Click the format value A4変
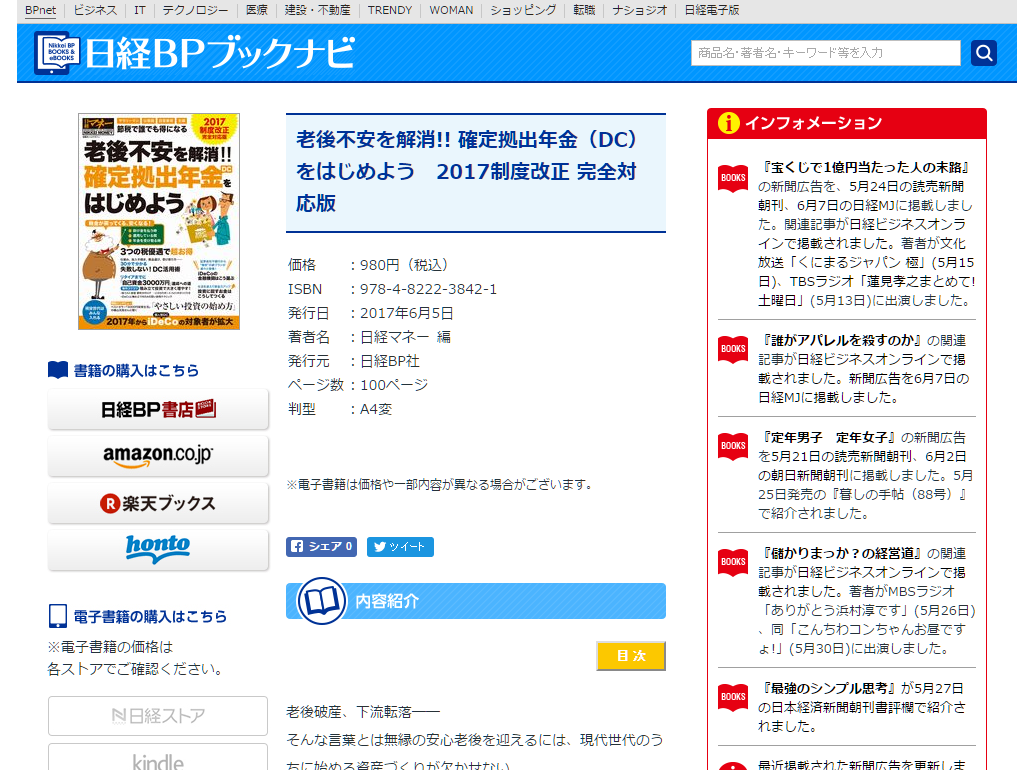The width and height of the screenshot is (1035, 770). click(376, 410)
